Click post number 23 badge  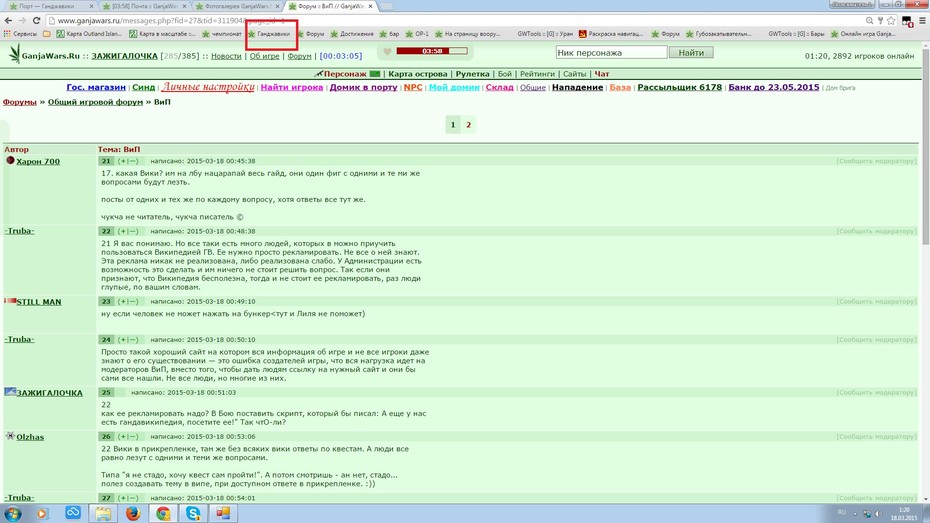(106, 301)
